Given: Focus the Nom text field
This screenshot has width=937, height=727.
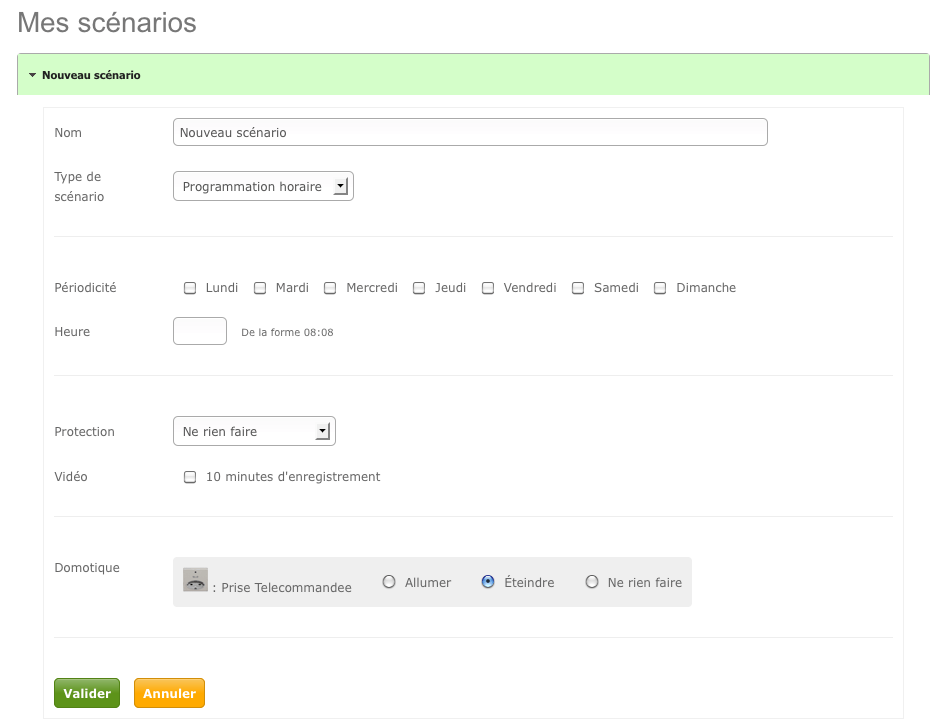Looking at the screenshot, I should pos(470,132).
